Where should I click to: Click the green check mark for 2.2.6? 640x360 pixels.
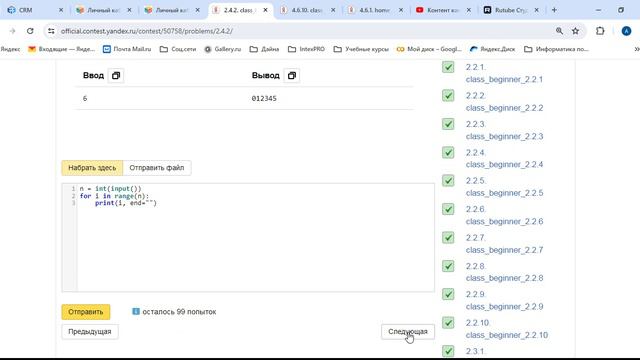click(x=448, y=209)
